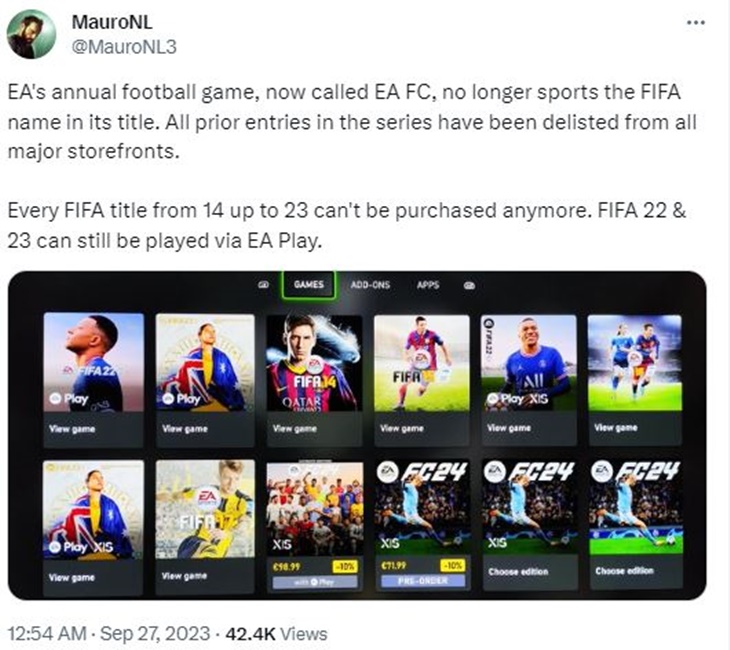Click View game under the FIFA 14 cover
The height and width of the screenshot is (650, 730).
coord(295,428)
